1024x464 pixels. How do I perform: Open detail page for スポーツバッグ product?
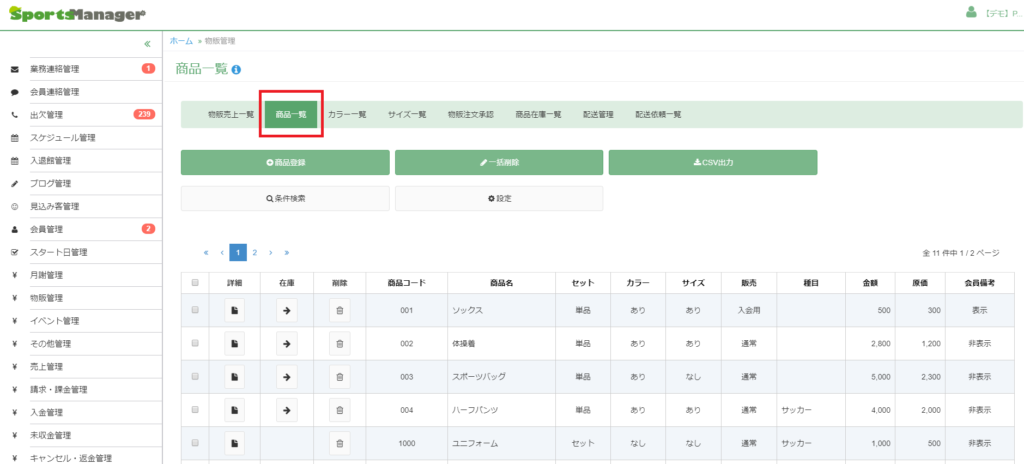point(234,376)
